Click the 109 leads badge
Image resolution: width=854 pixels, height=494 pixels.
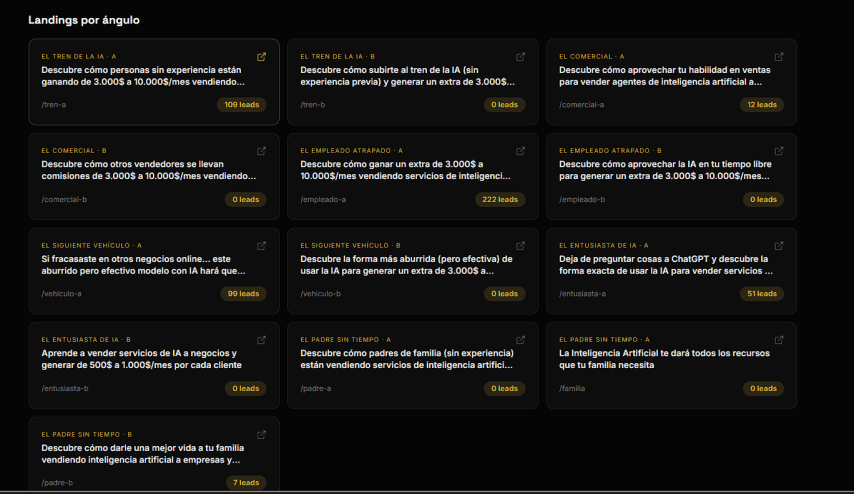(x=242, y=105)
